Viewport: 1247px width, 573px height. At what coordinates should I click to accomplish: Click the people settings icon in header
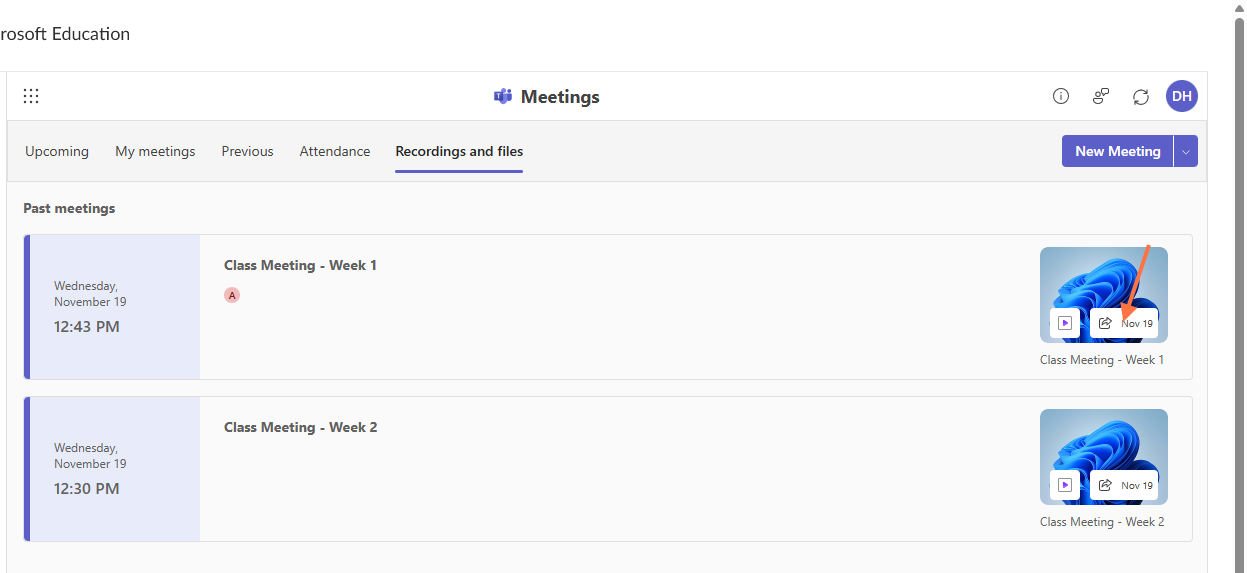pos(1101,96)
